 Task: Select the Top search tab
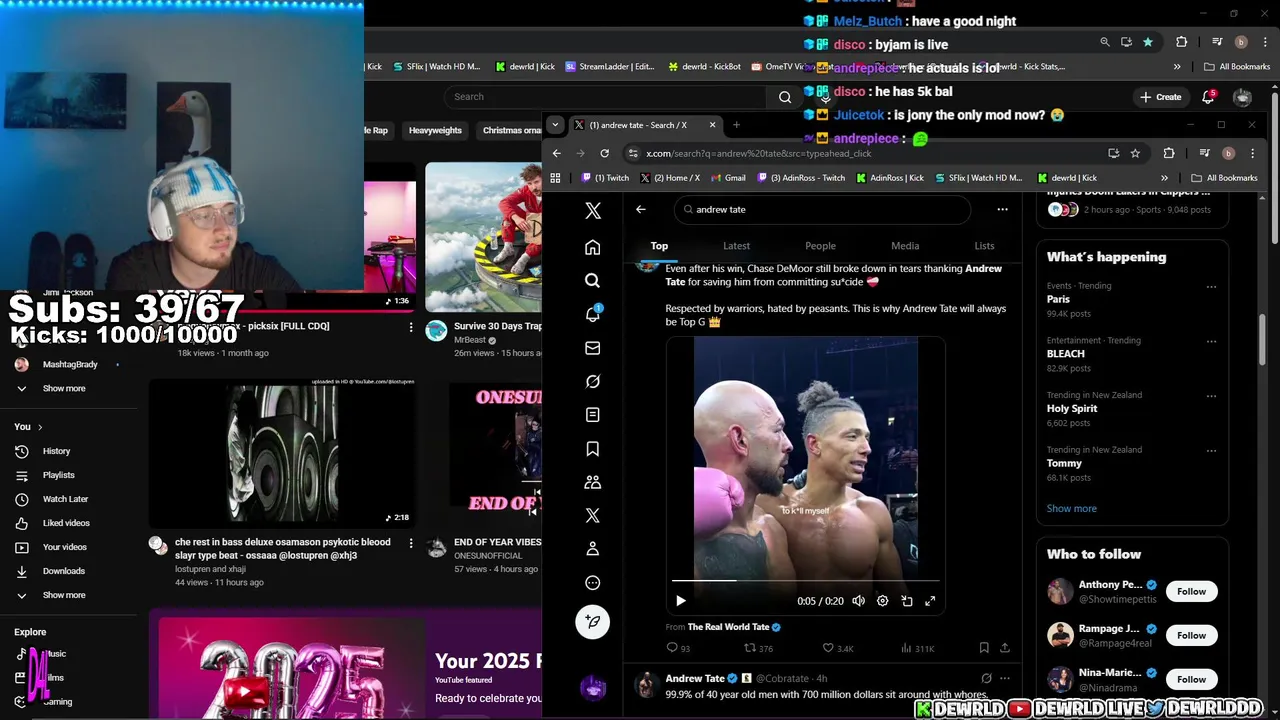pyautogui.click(x=659, y=246)
